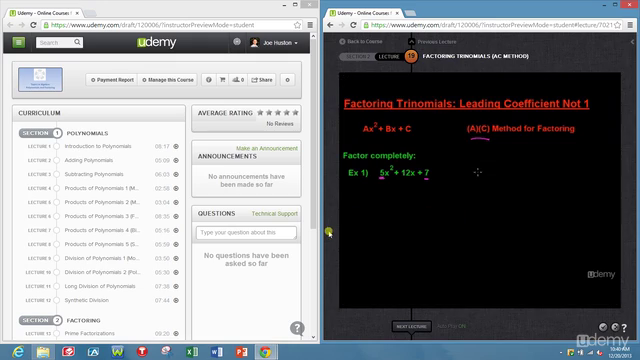This screenshot has height=360, width=640.
Task: Click the students count icon showing 0
Action: tap(238, 80)
